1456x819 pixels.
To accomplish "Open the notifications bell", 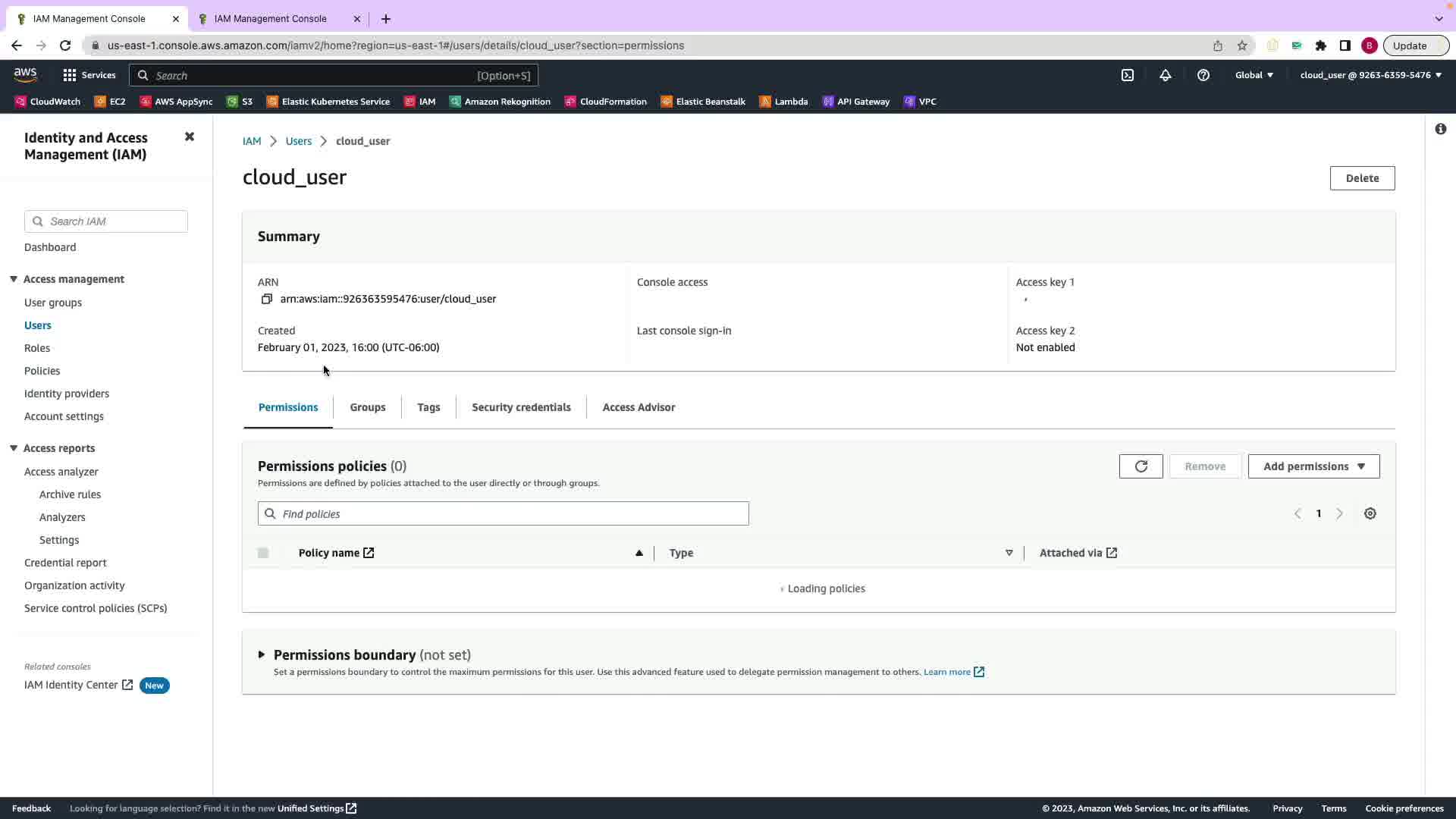I will 1166,75.
